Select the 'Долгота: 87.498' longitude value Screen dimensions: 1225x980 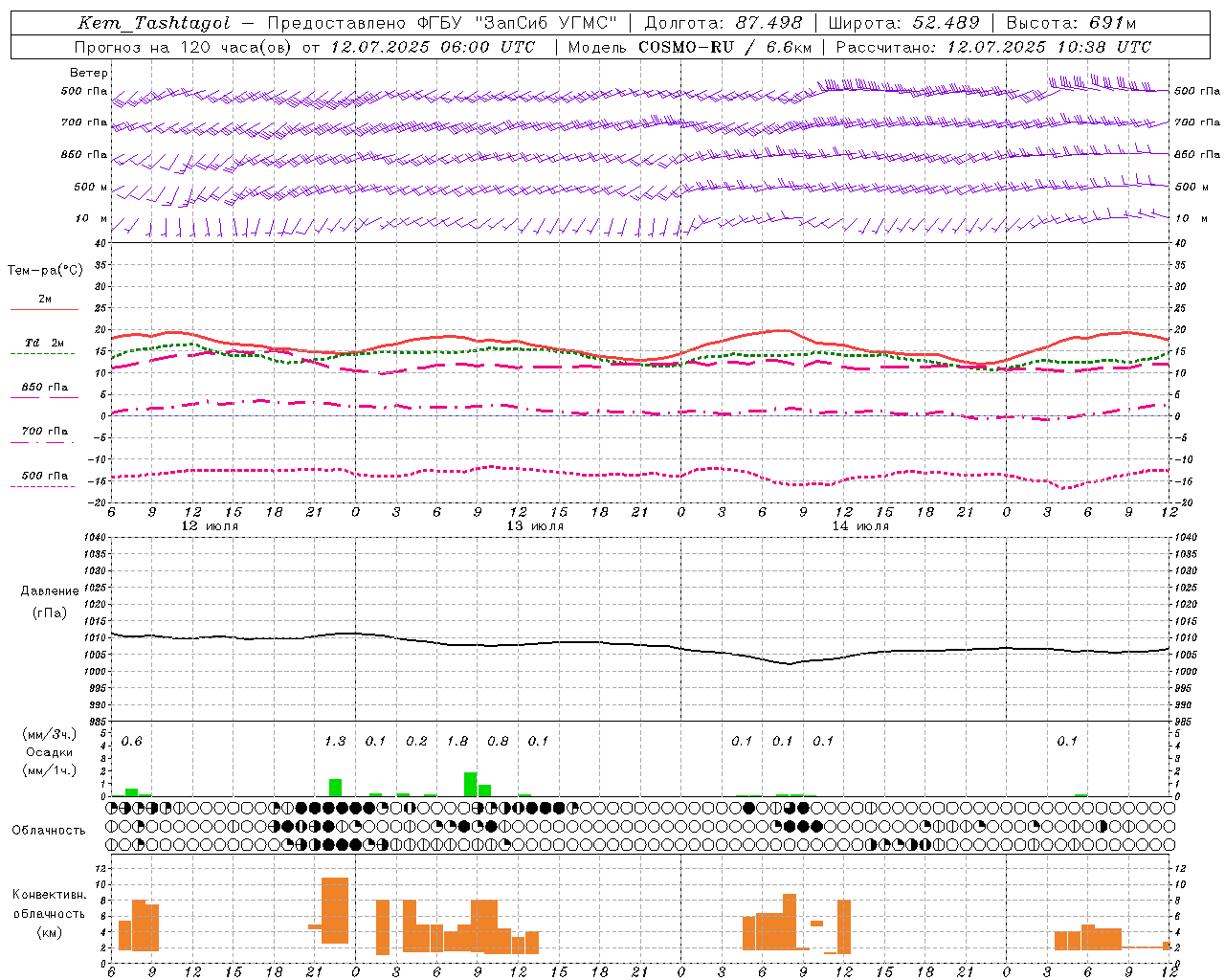click(x=723, y=23)
